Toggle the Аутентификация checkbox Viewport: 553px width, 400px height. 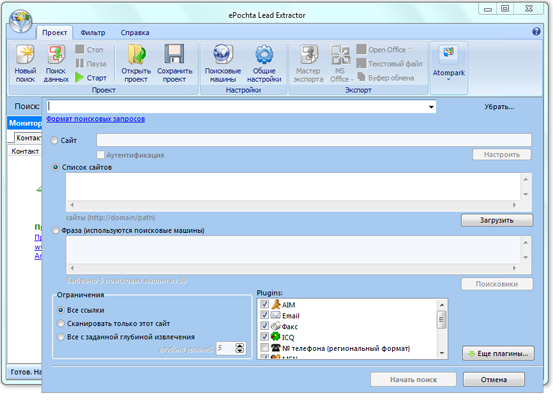click(x=101, y=154)
